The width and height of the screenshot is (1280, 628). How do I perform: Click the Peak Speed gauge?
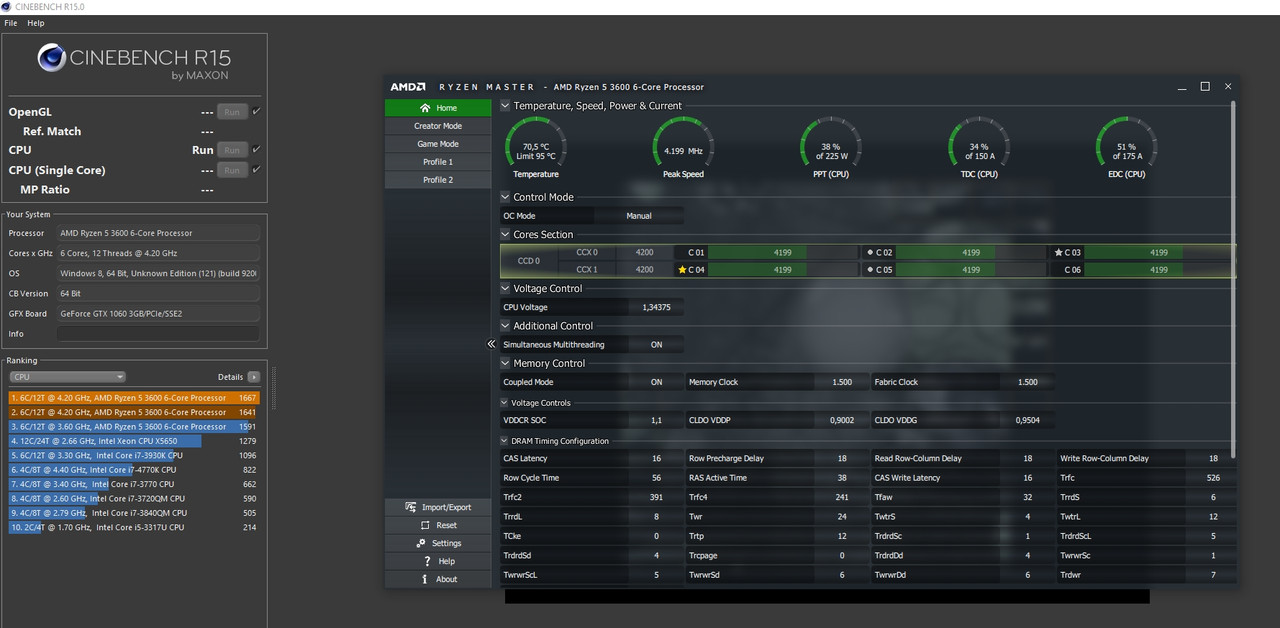[x=683, y=147]
